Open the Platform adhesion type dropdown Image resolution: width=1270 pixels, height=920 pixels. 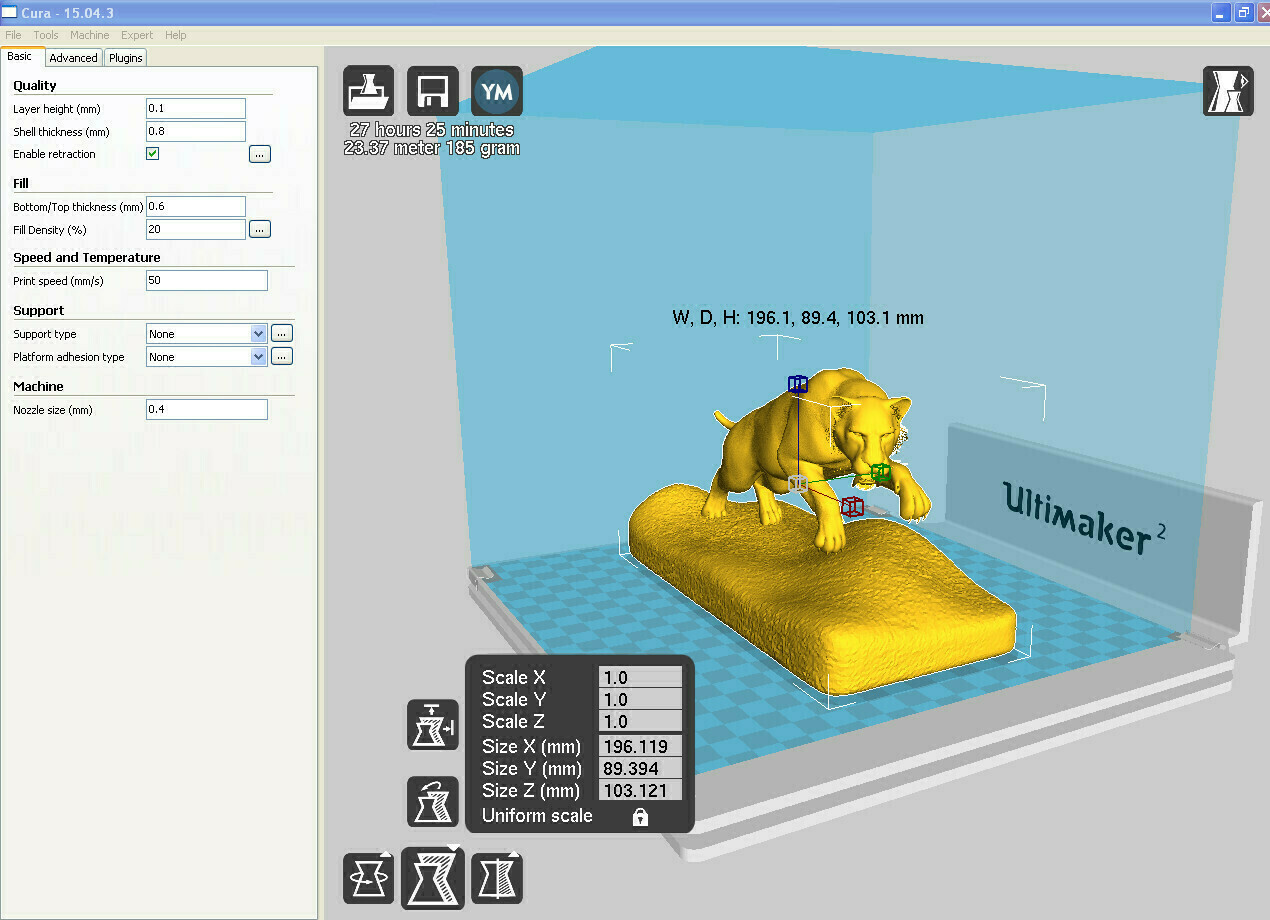point(206,357)
